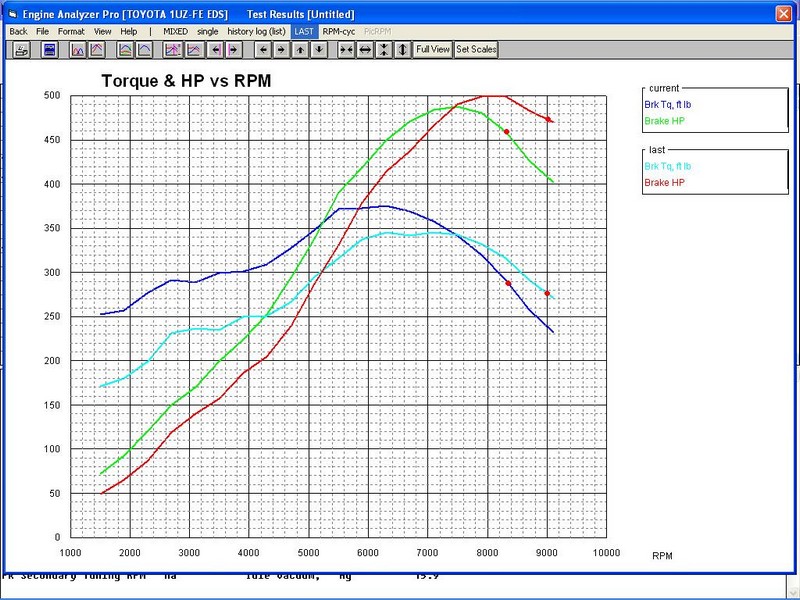Expand graph vertically with up-down arrow icon
Viewport: 800px width, 600px height.
click(x=403, y=49)
